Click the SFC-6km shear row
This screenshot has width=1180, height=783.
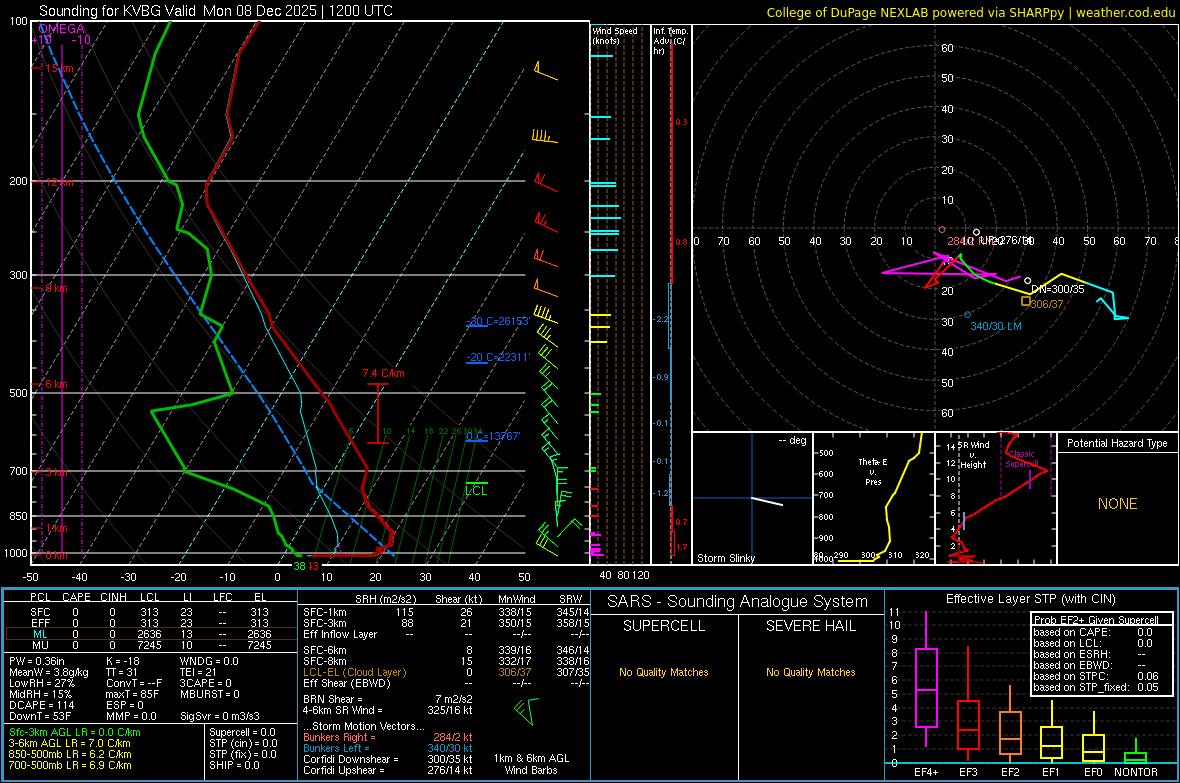(x=446, y=650)
